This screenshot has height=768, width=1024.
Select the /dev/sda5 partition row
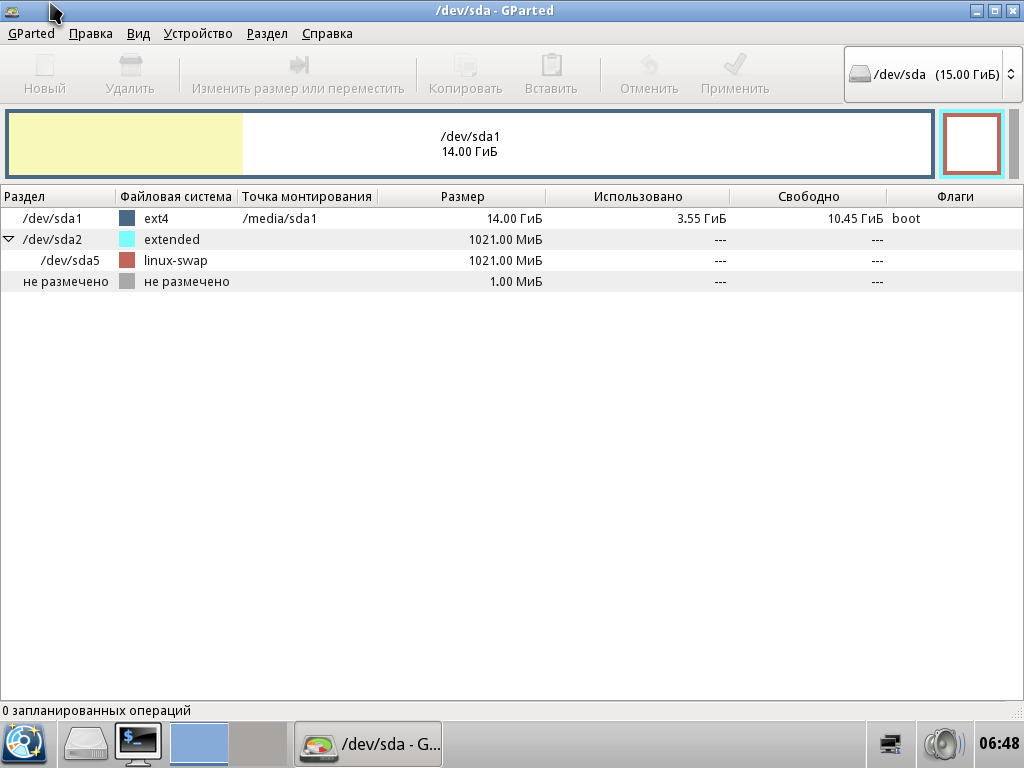click(512, 261)
